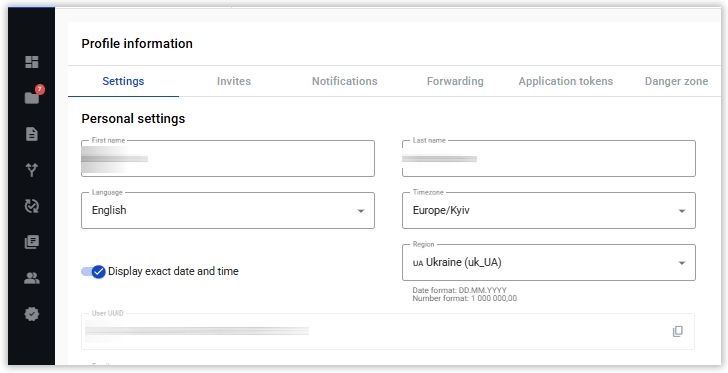Copy the User UUID with copy icon

(x=678, y=331)
